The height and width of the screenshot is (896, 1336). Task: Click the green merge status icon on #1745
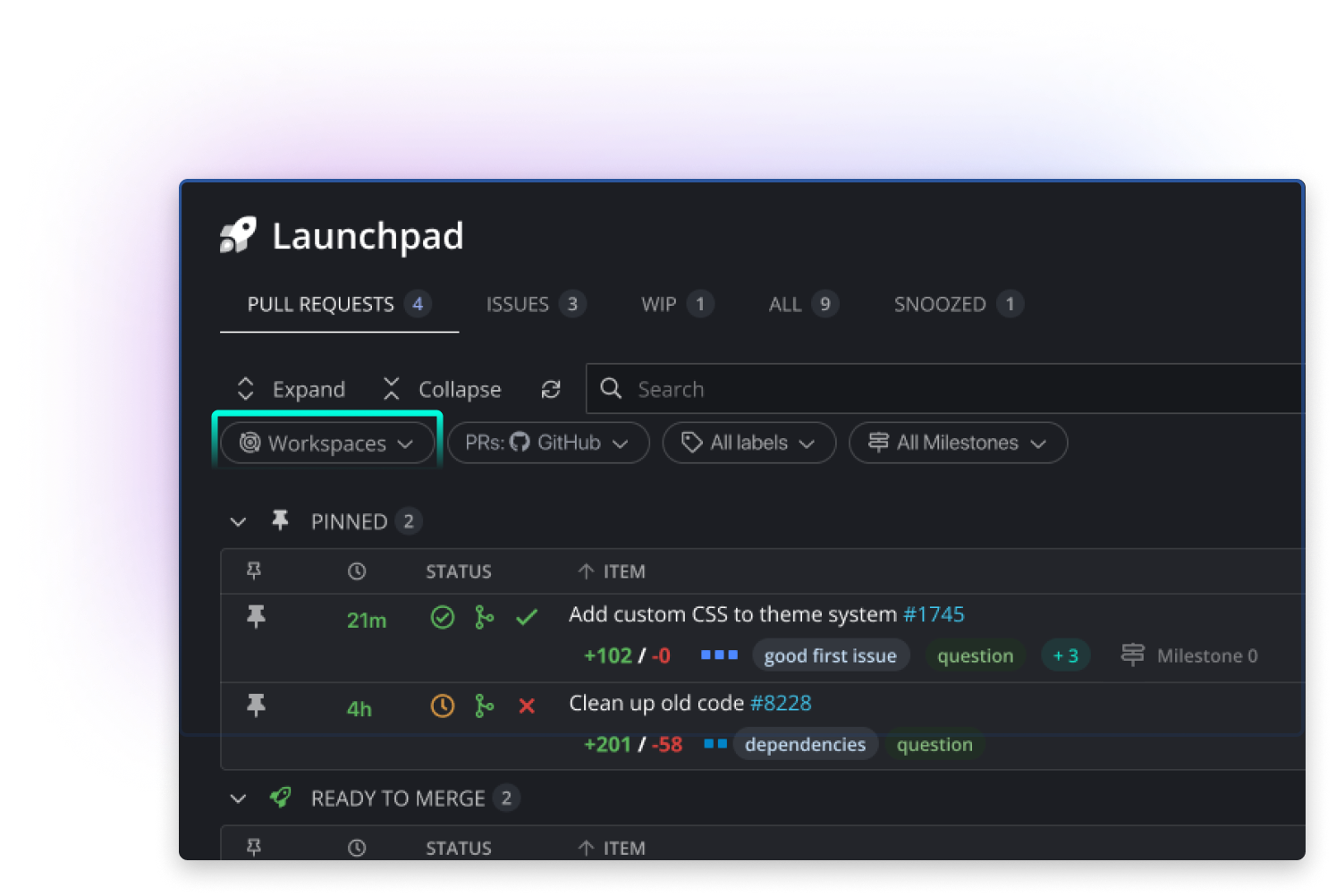tap(484, 617)
